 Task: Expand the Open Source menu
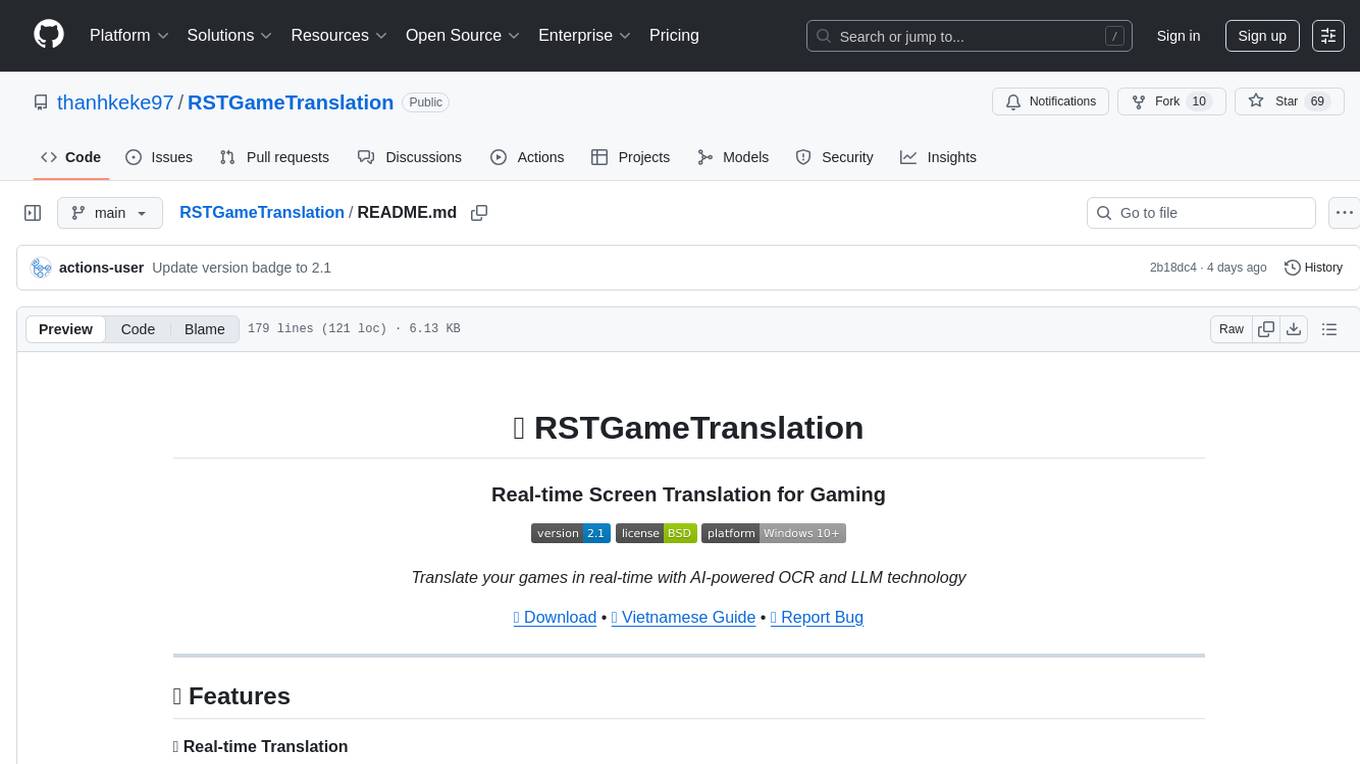463,35
